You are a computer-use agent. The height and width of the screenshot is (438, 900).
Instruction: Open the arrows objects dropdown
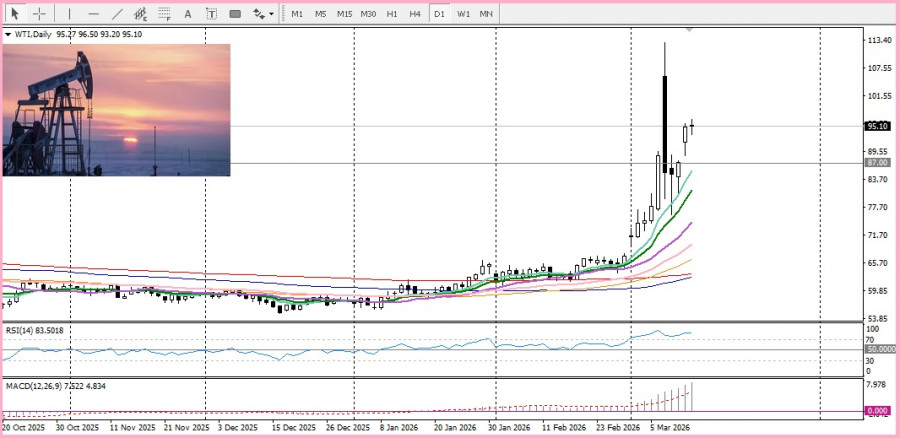(x=263, y=14)
